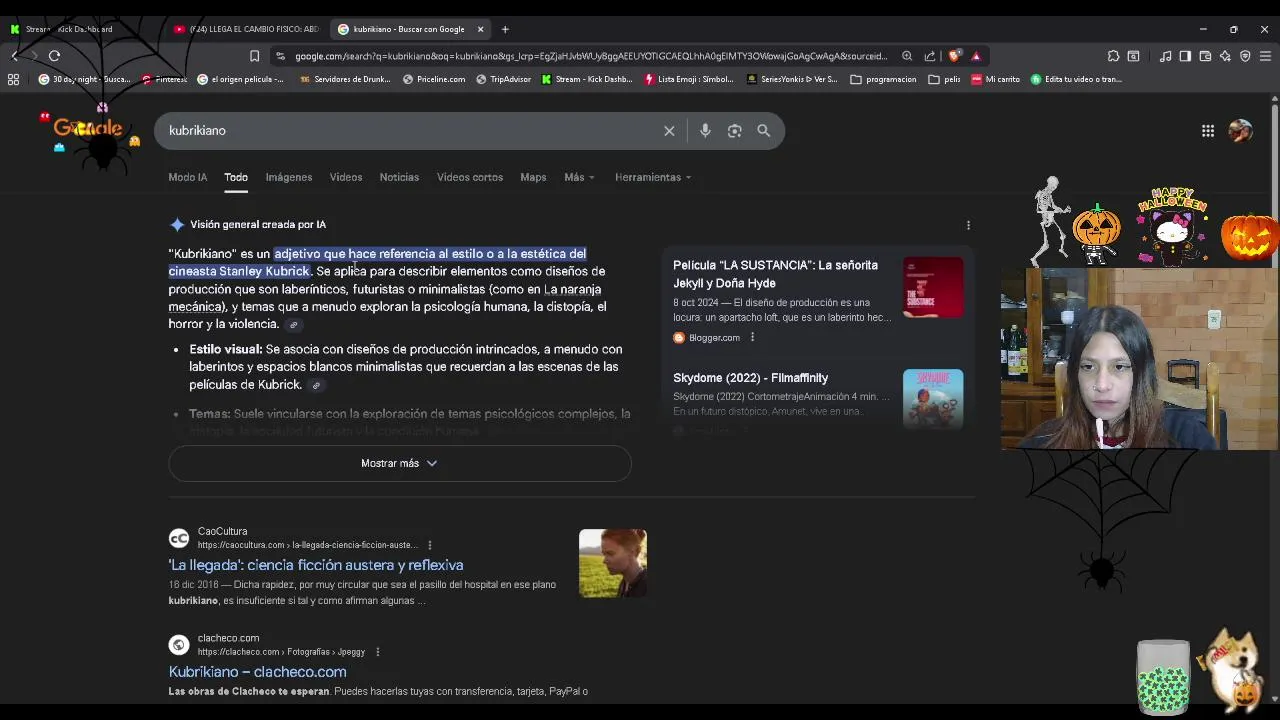Open a new tab with plus button
The width and height of the screenshot is (1280, 720).
505,29
